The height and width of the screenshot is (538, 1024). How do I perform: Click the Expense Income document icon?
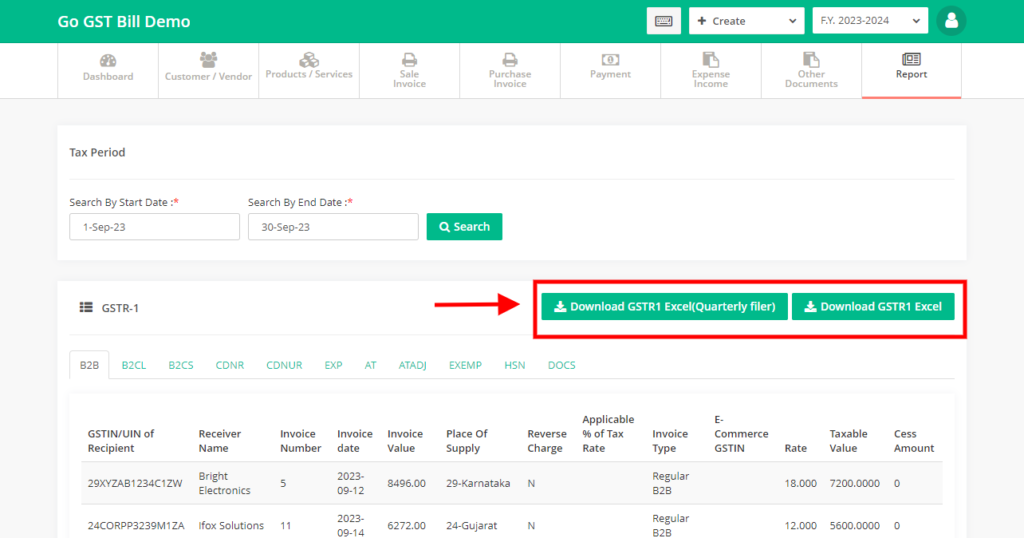pos(711,60)
